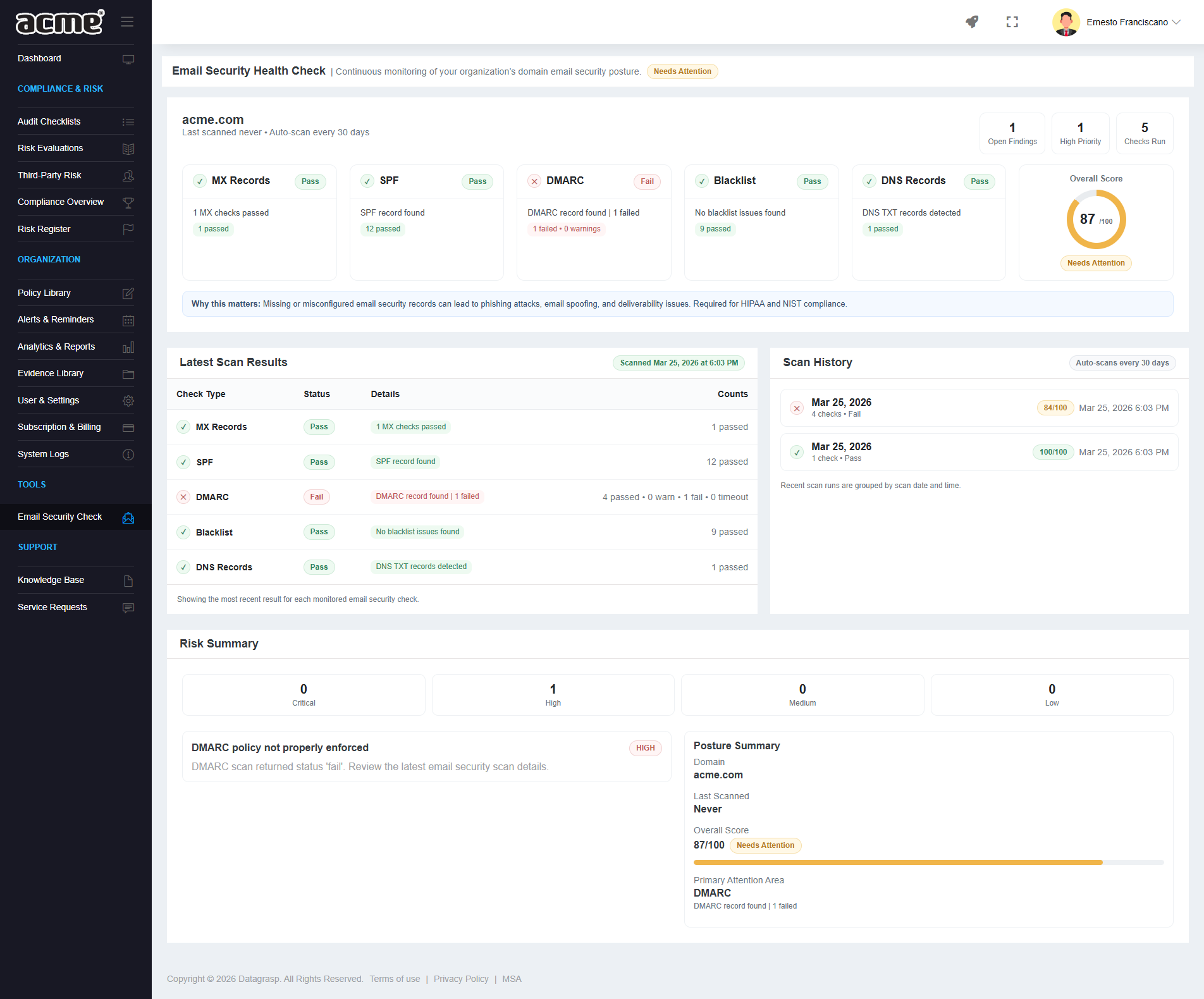Click the rocket icon in header
1204x999 pixels.
972,22
